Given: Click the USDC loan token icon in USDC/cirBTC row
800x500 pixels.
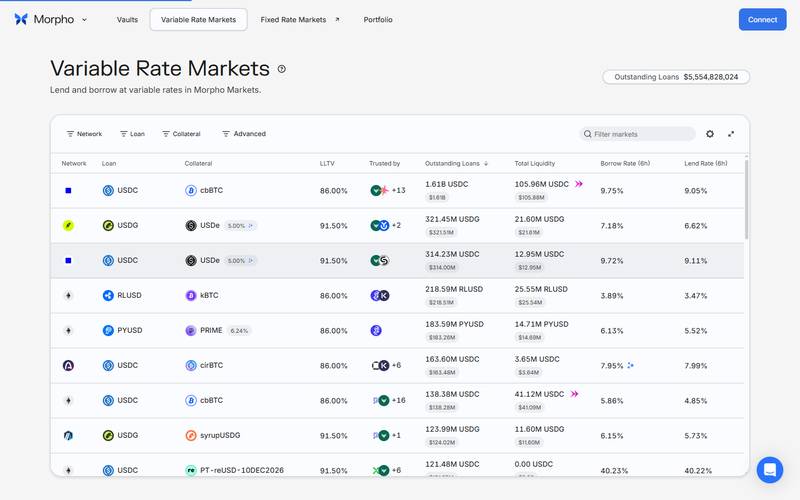Looking at the screenshot, I should (108, 365).
